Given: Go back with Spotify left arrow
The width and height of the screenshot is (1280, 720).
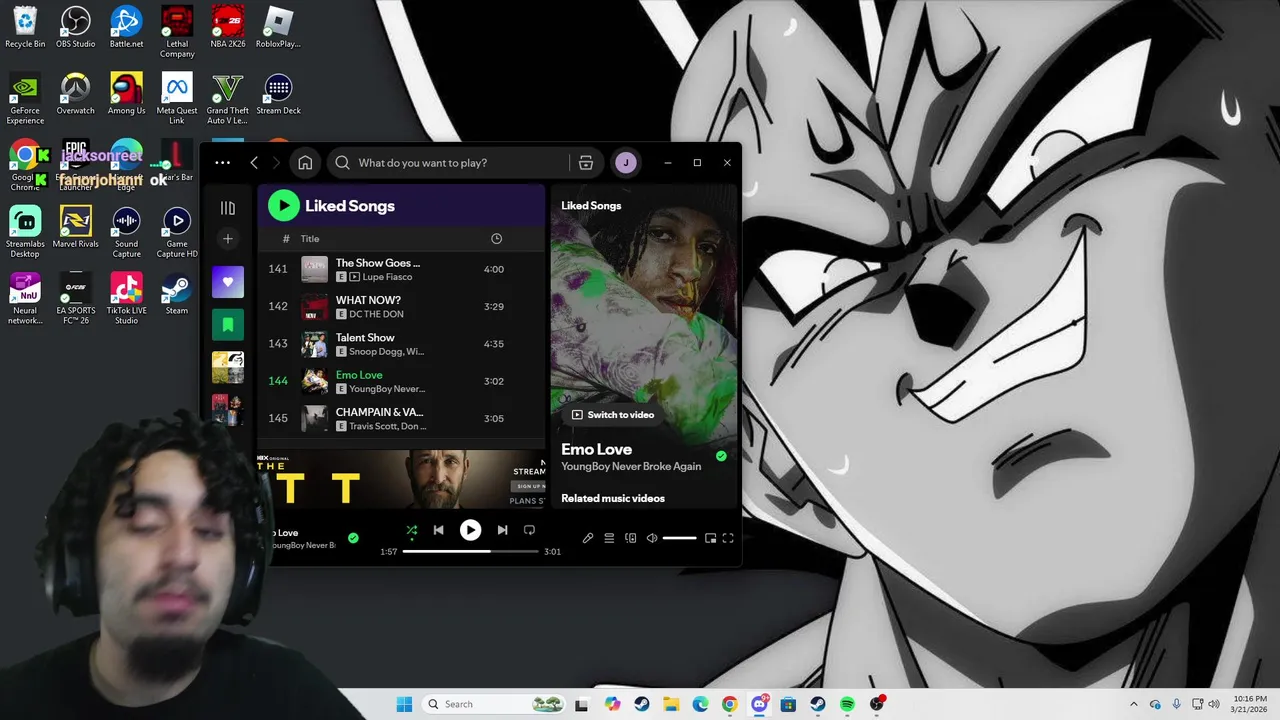Looking at the screenshot, I should [254, 163].
